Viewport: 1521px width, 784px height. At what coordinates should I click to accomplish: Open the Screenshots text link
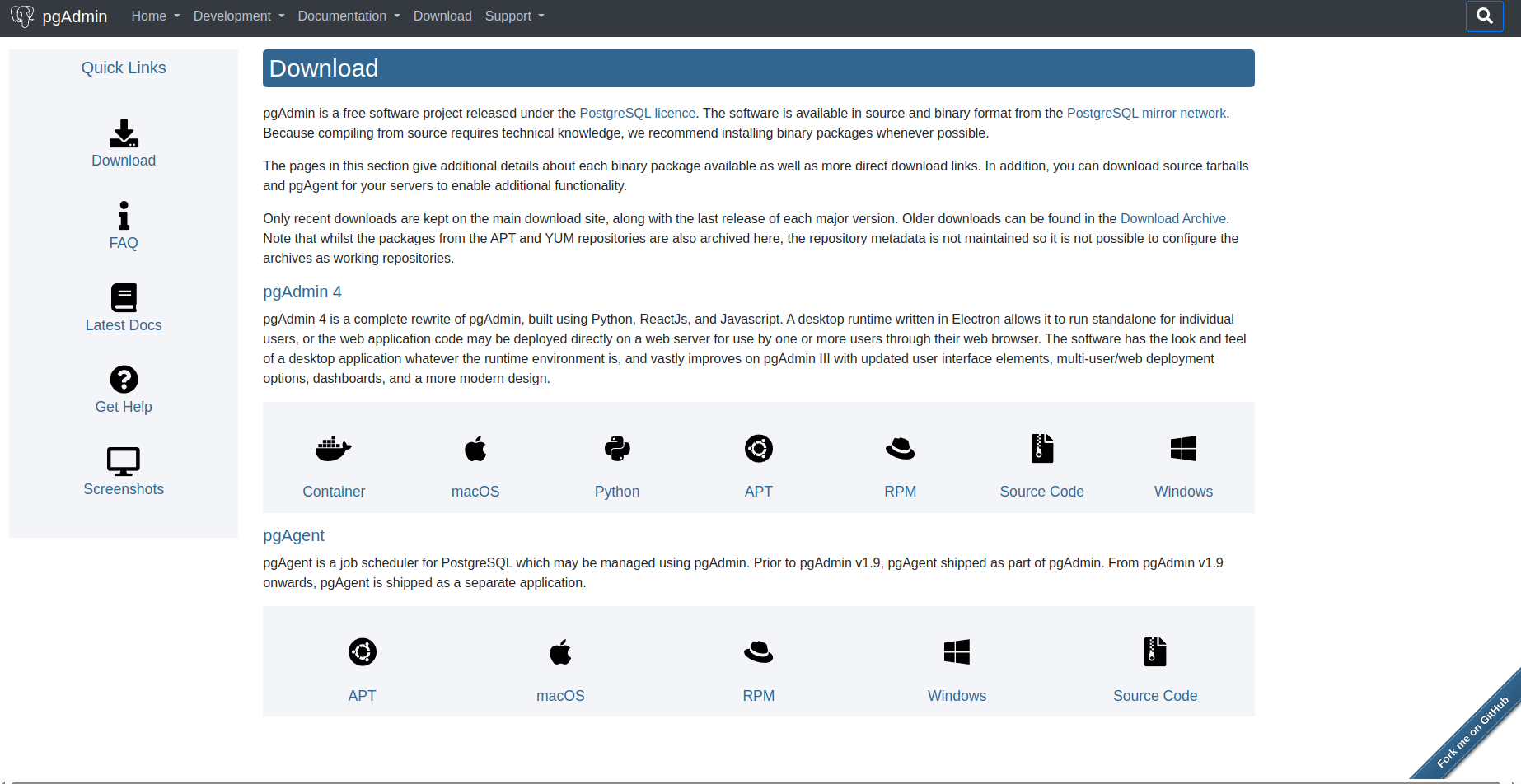click(124, 489)
